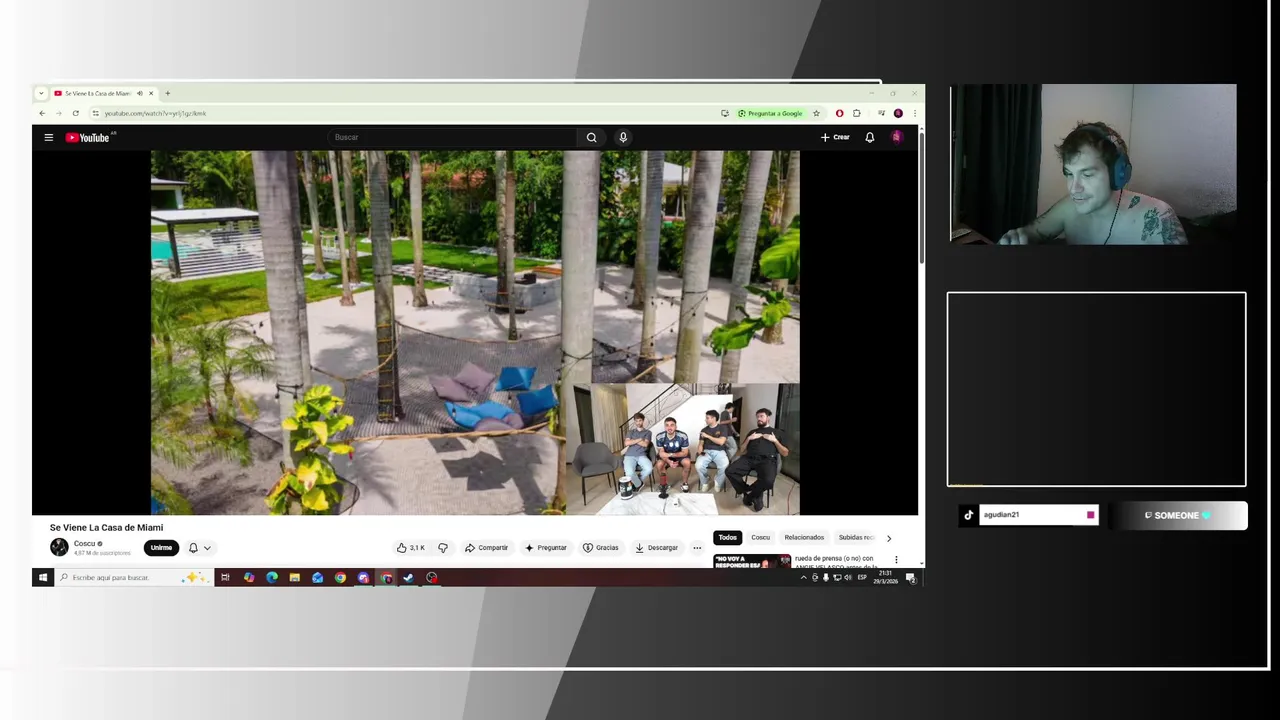Screen dimensions: 1280x720
Task: Go back with Chrome back arrow
Action: (42, 113)
